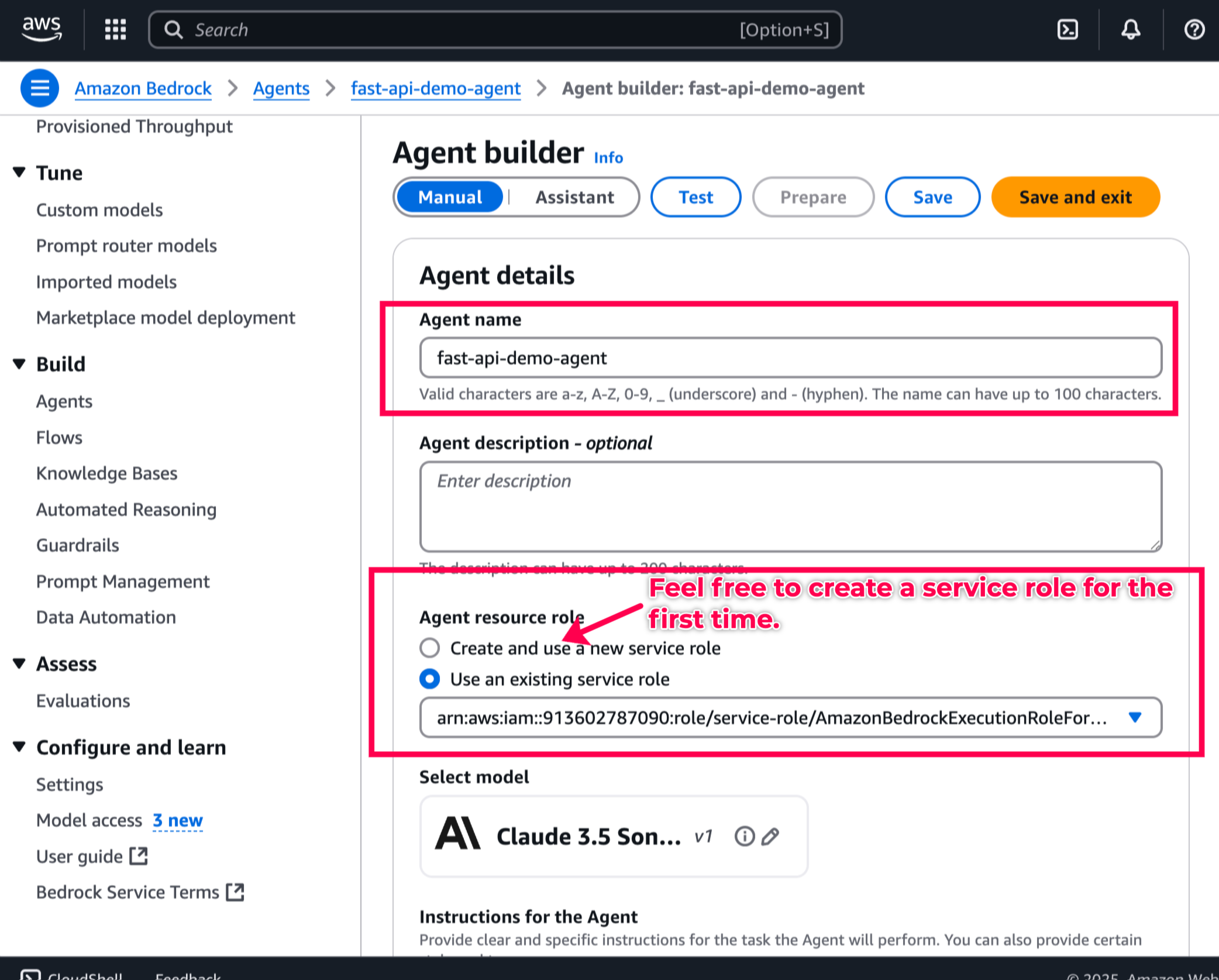Open Knowledge Bases in sidebar
The image size is (1219, 980).
pos(106,473)
